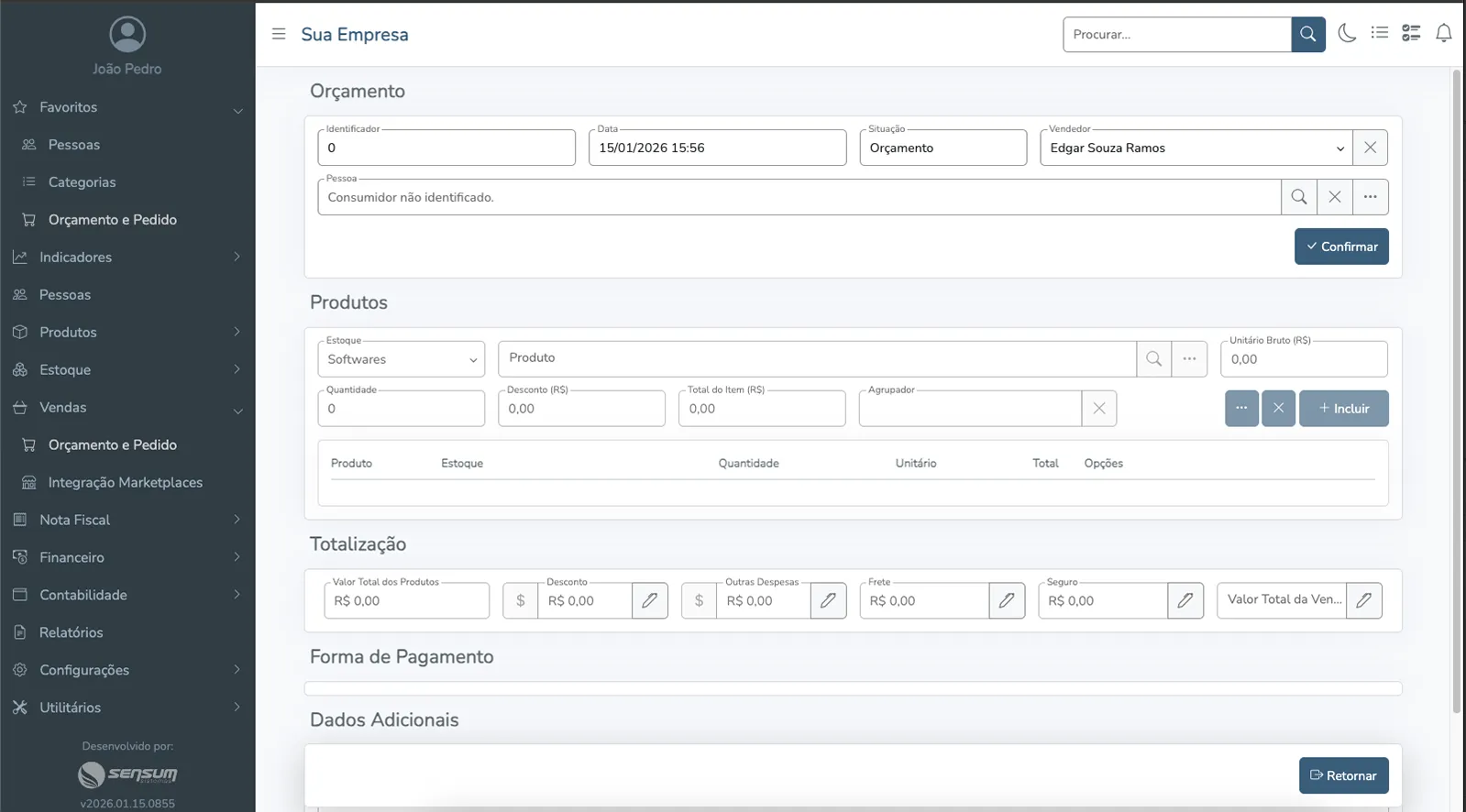Open the Estoque Softwares dropdown

click(x=401, y=359)
